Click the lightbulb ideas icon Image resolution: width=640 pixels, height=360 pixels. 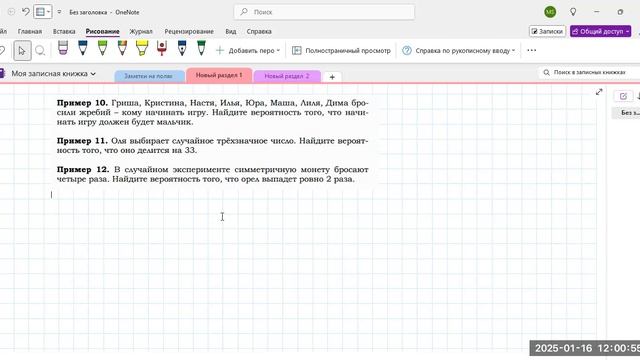coord(573,12)
